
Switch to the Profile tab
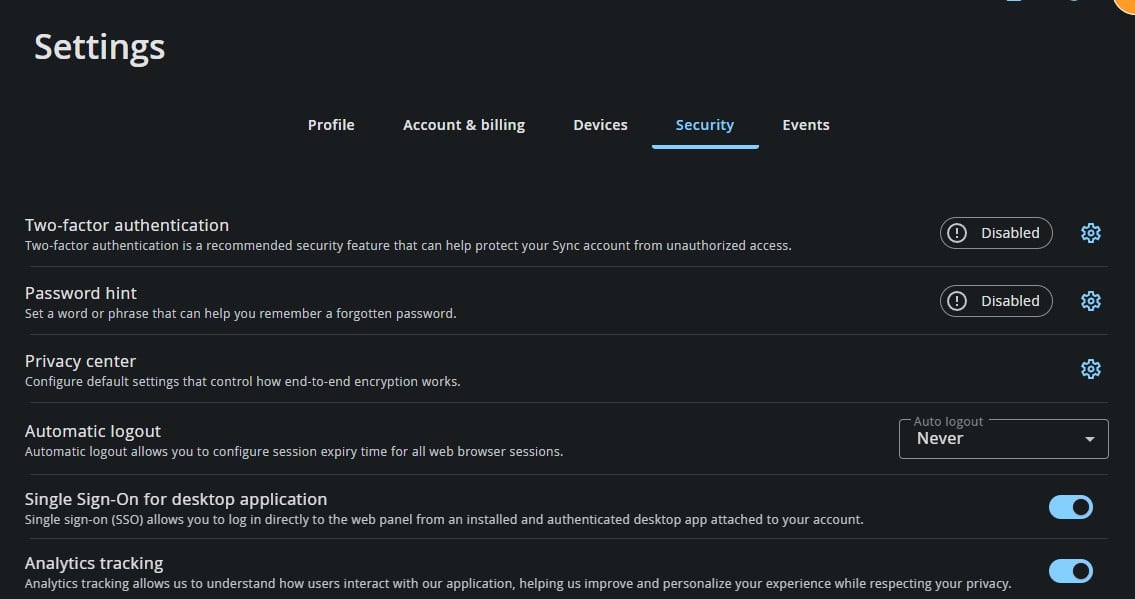click(x=331, y=125)
